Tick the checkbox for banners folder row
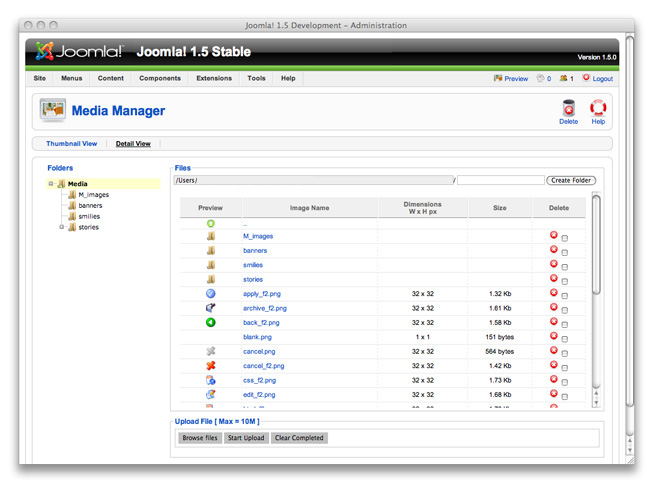This screenshot has height=490, width=662. coord(565,253)
